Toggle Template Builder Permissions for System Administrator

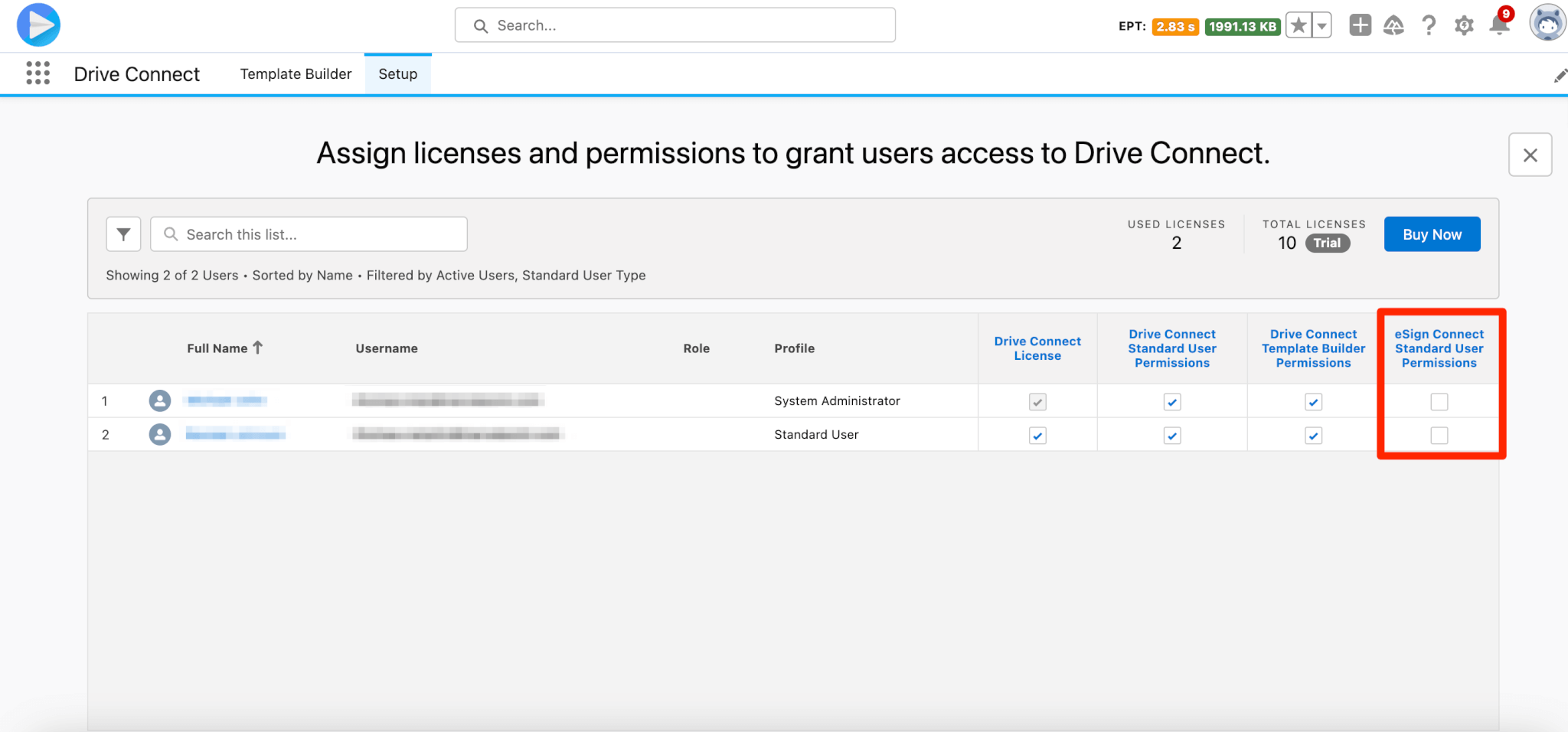pyautogui.click(x=1314, y=402)
